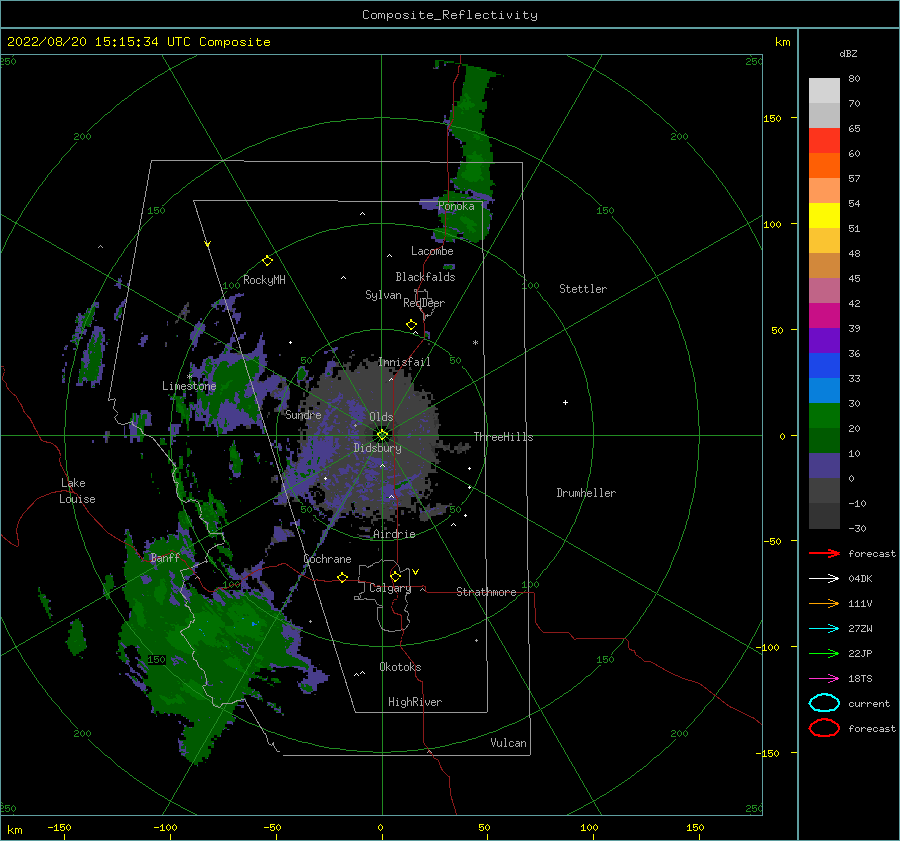Click the ThreeHills label
The height and width of the screenshot is (841, 900).
click(503, 437)
